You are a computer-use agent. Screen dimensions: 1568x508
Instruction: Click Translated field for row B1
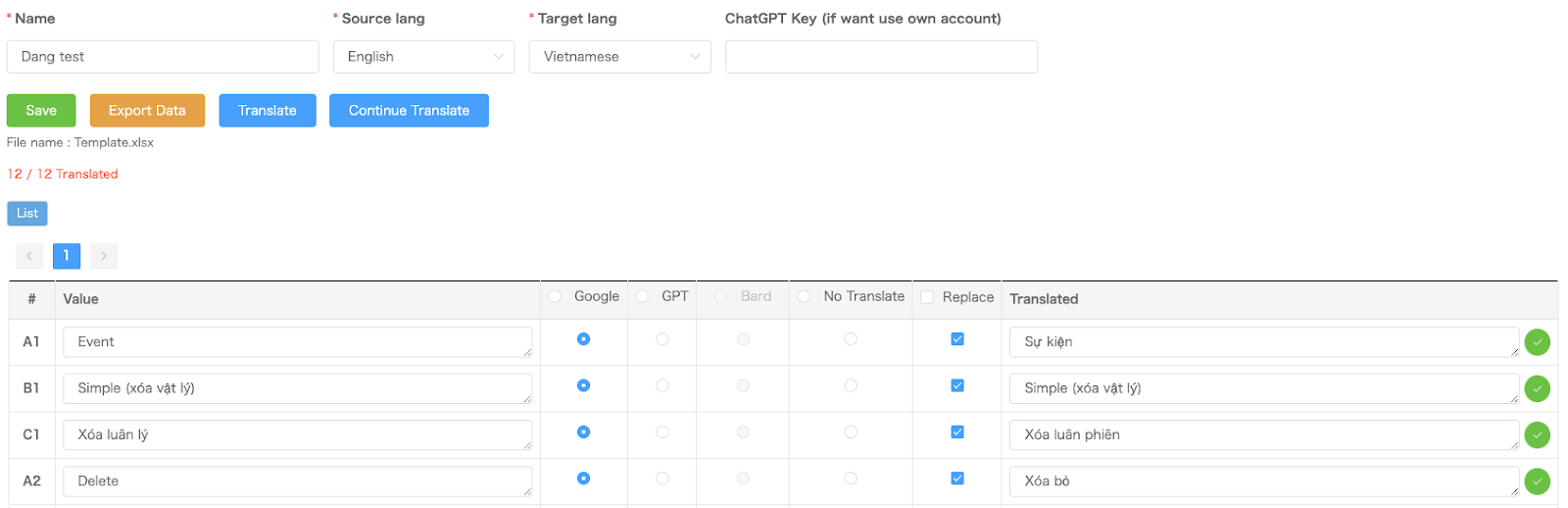pos(1264,388)
